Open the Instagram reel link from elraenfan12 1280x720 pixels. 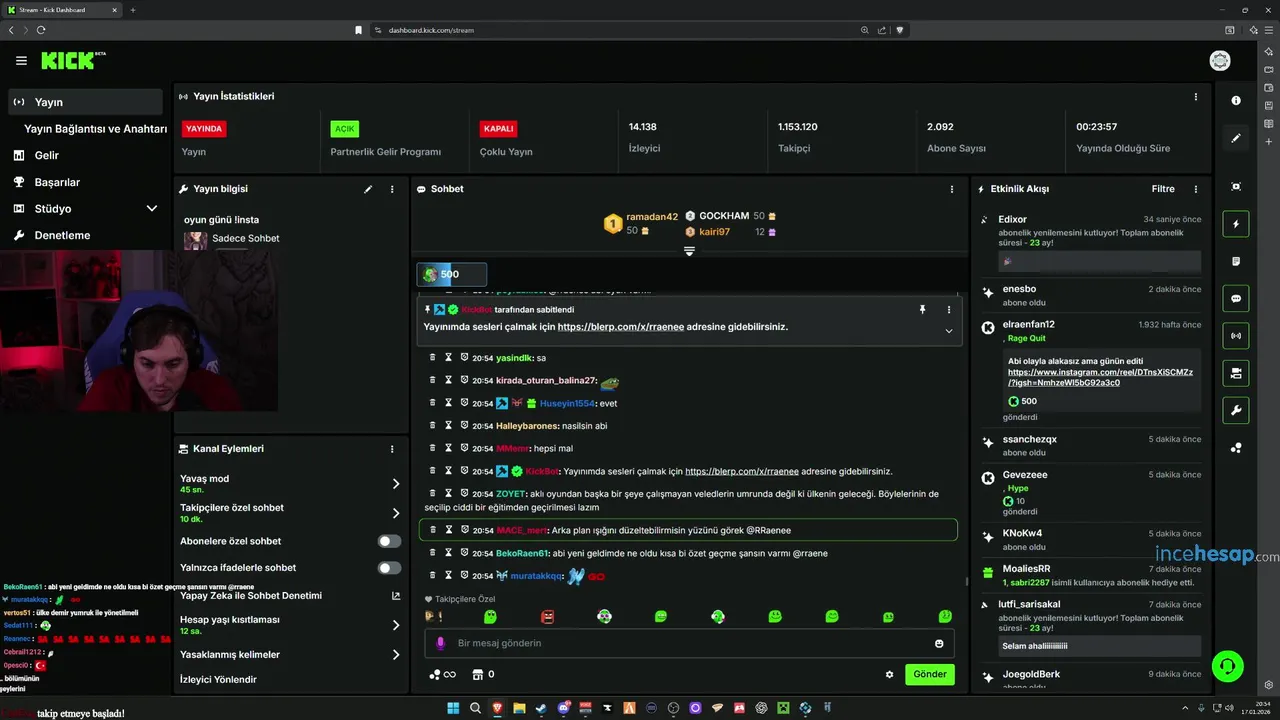pos(1100,377)
